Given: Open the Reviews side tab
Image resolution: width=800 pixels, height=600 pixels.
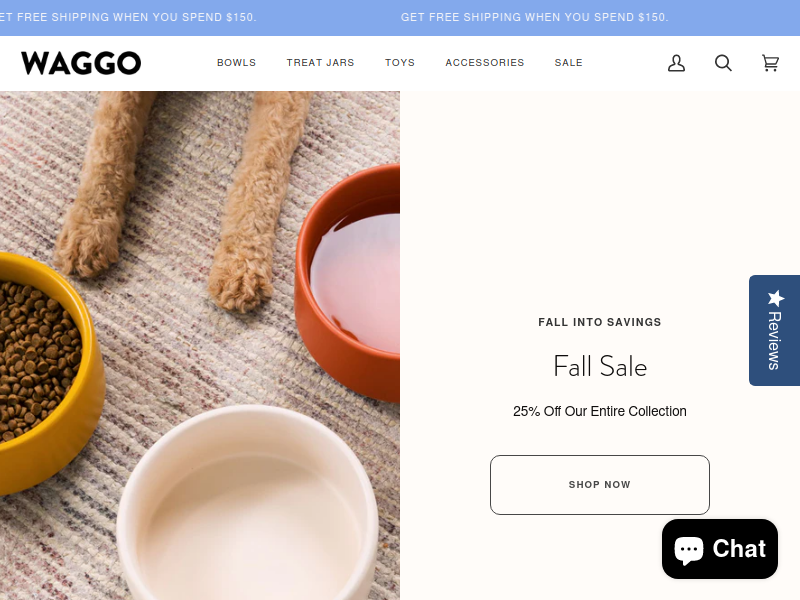Looking at the screenshot, I should [x=774, y=330].
